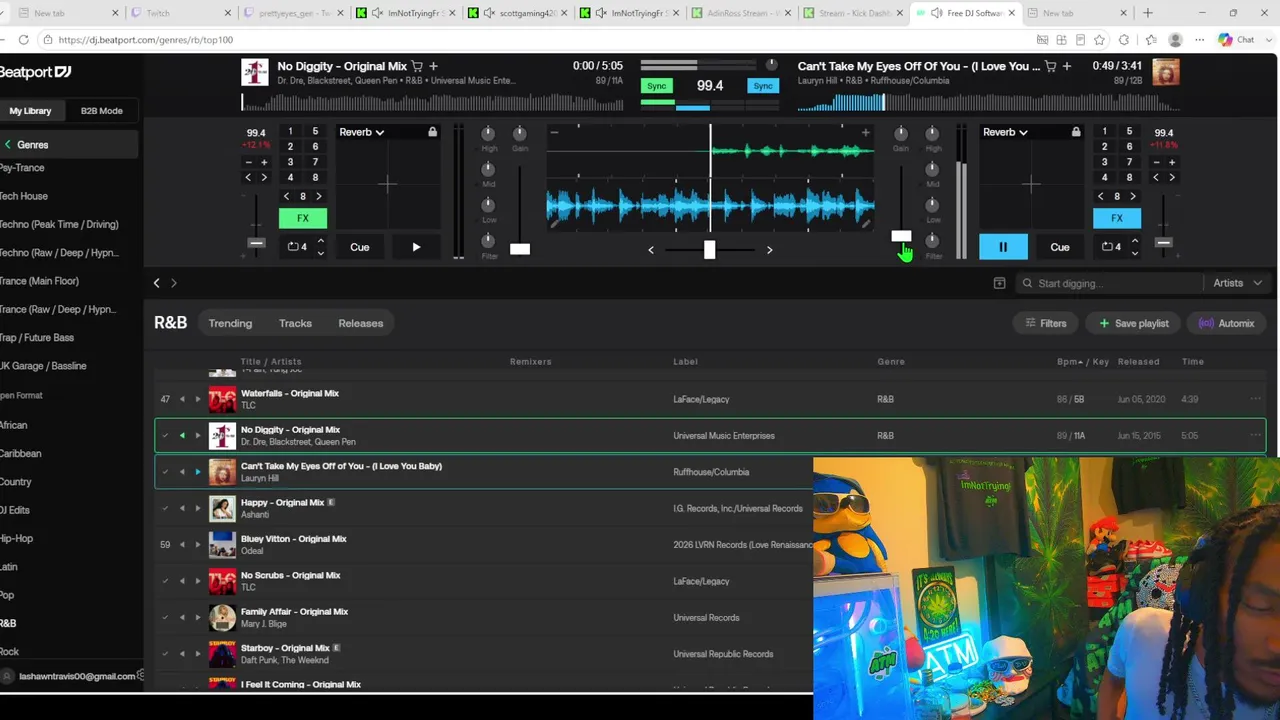The width and height of the screenshot is (1280, 720).
Task: Open the Filters button
Action: [x=1046, y=323]
